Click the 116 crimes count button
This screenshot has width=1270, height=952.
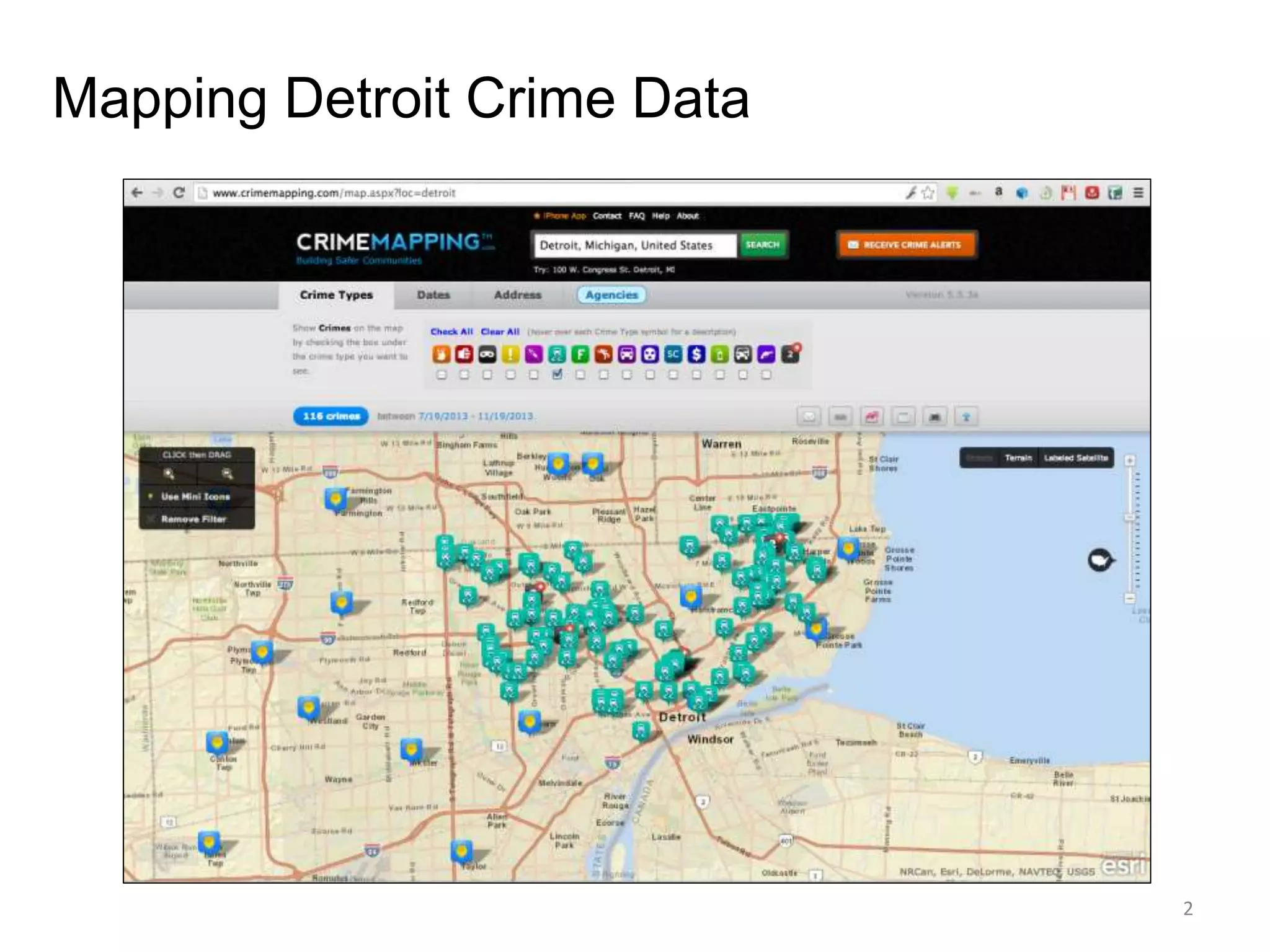click(331, 416)
